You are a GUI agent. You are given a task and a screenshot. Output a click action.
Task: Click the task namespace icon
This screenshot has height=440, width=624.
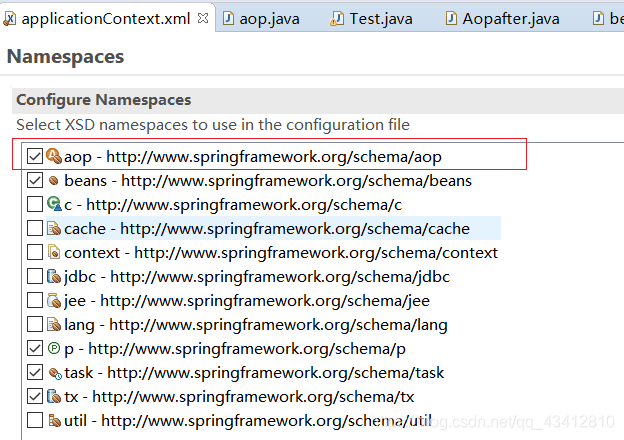[x=55, y=373]
